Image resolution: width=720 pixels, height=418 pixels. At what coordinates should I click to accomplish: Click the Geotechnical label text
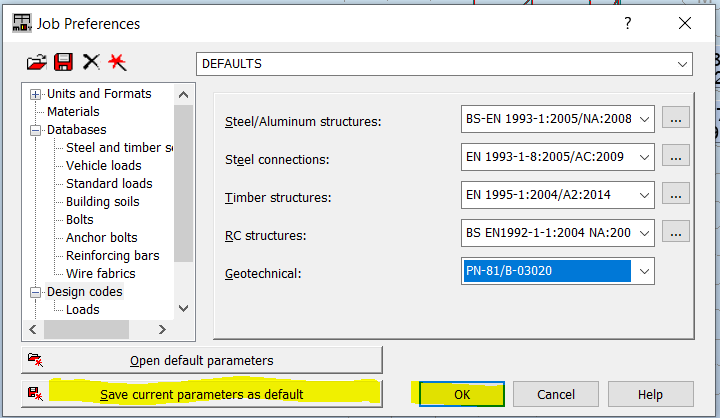(263, 274)
